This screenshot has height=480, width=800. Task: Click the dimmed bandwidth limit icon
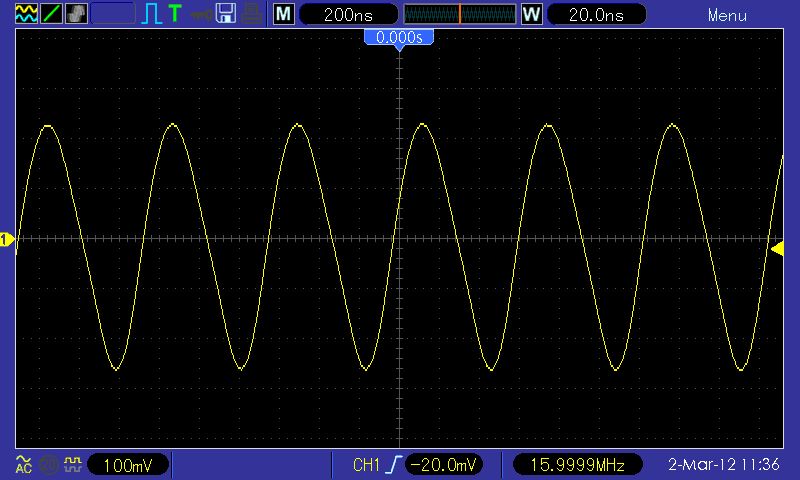coord(48,465)
